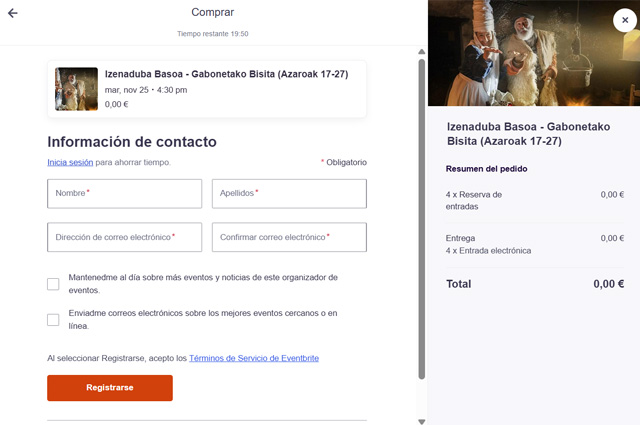Click the 'Dirección de correo electrónico' field

(x=124, y=237)
